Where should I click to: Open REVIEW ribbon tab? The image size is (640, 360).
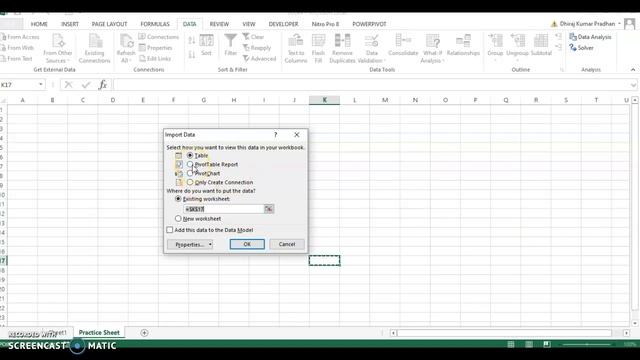pos(219,24)
